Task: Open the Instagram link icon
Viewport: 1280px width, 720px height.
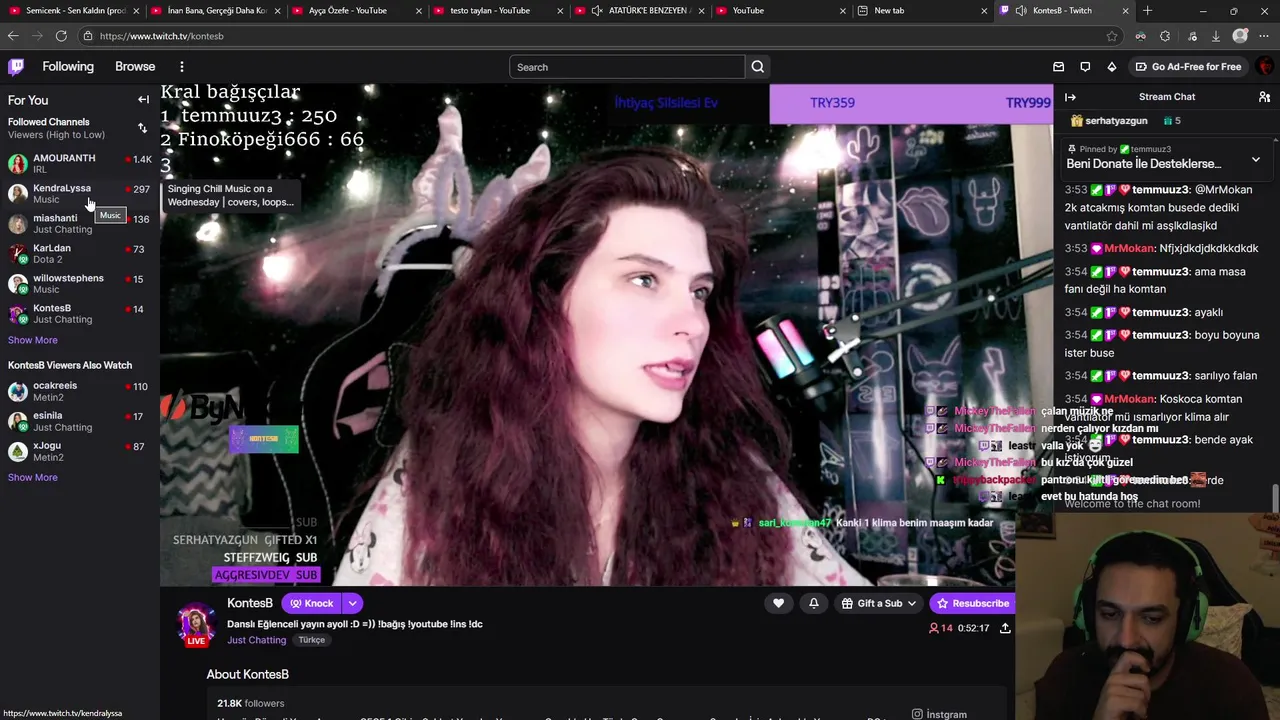Action: point(917,714)
